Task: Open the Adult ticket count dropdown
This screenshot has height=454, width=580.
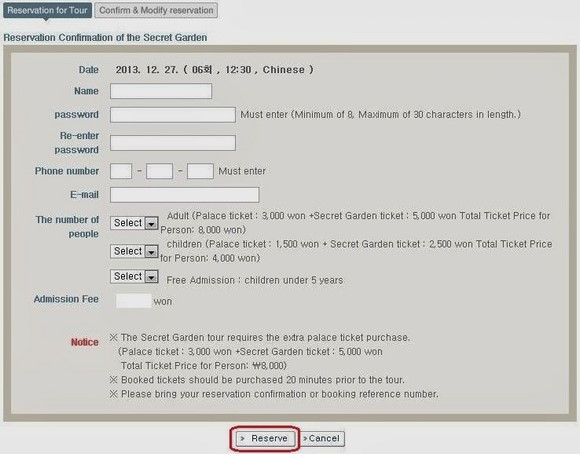Action: click(134, 223)
